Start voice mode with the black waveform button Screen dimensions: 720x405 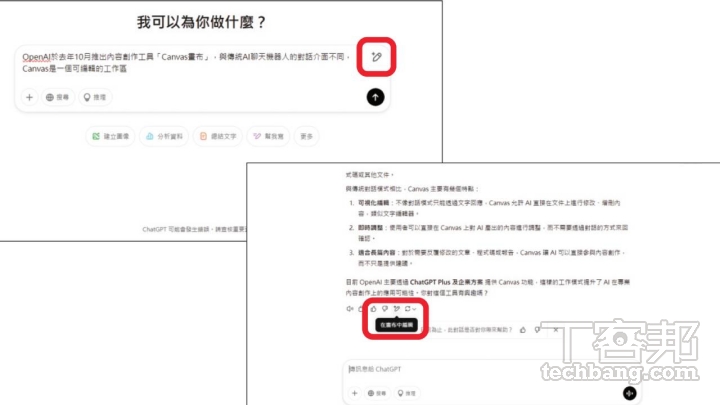[630, 393]
